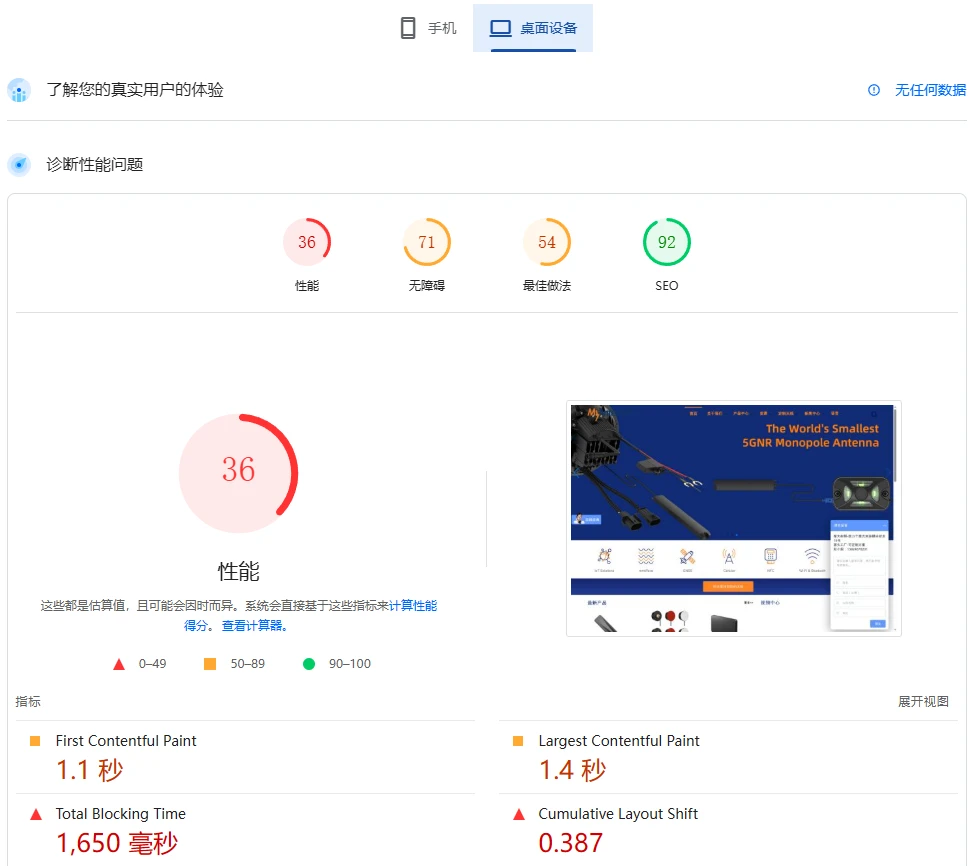Click the info icon beside 无任何数据
Image resolution: width=979 pixels, height=866 pixels.
874,90
